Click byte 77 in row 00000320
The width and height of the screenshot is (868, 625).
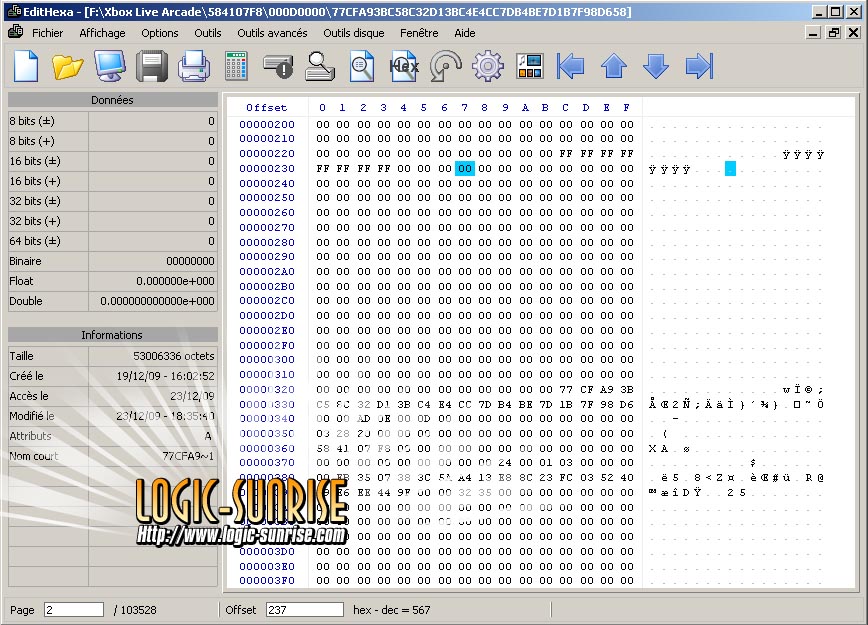566,389
